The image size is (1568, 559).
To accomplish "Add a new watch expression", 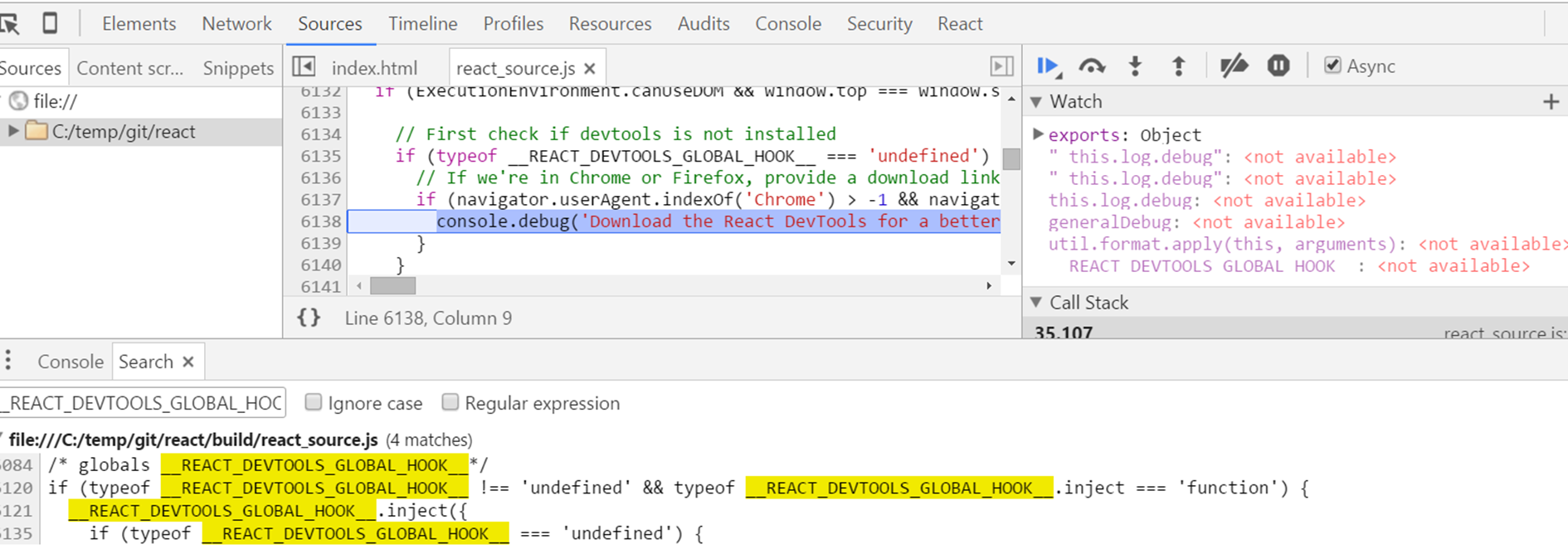I will 1551,101.
